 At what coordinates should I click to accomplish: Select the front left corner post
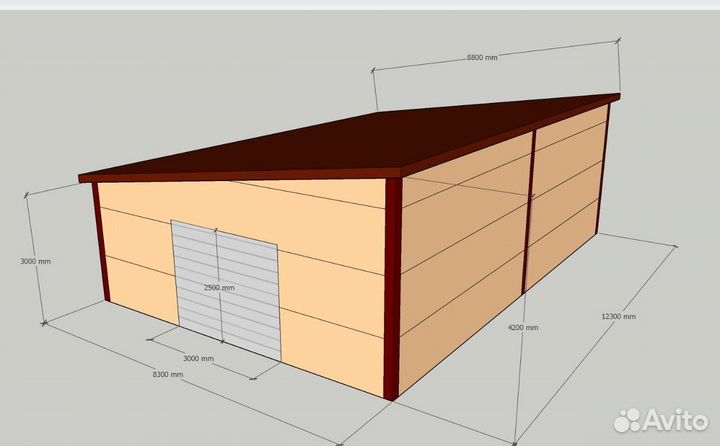[100, 240]
